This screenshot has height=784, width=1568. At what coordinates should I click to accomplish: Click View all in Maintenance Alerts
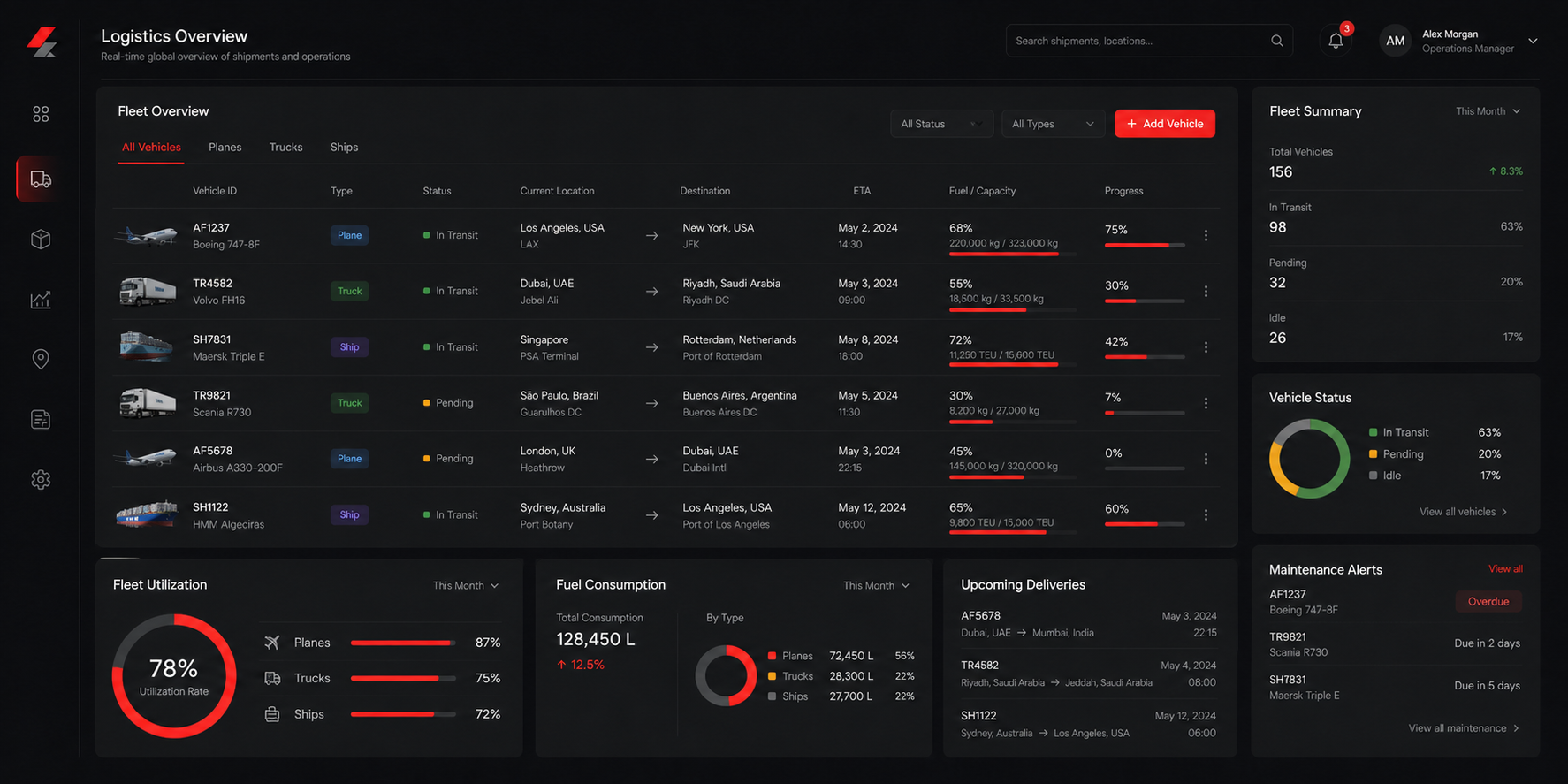coord(1505,568)
